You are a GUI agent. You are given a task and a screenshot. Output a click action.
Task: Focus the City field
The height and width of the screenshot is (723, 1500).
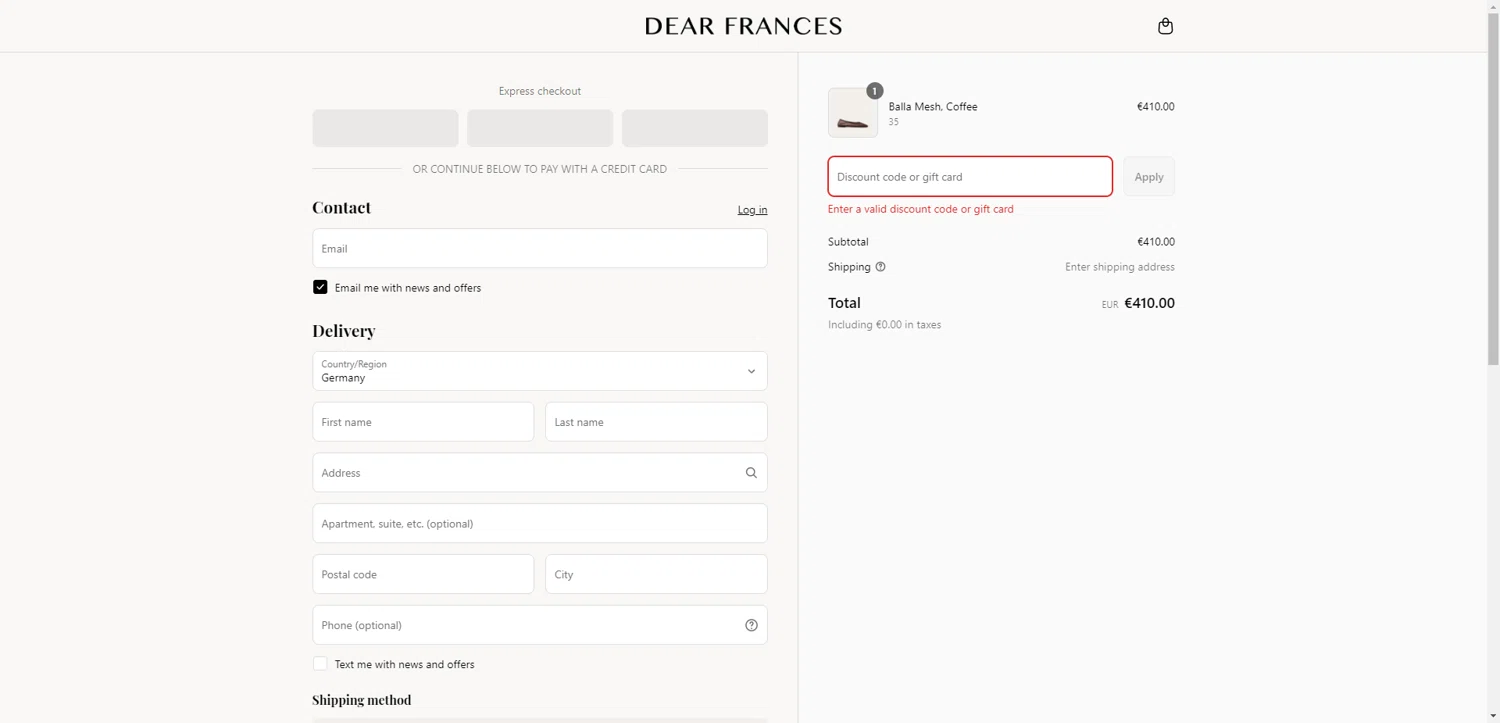tap(656, 574)
